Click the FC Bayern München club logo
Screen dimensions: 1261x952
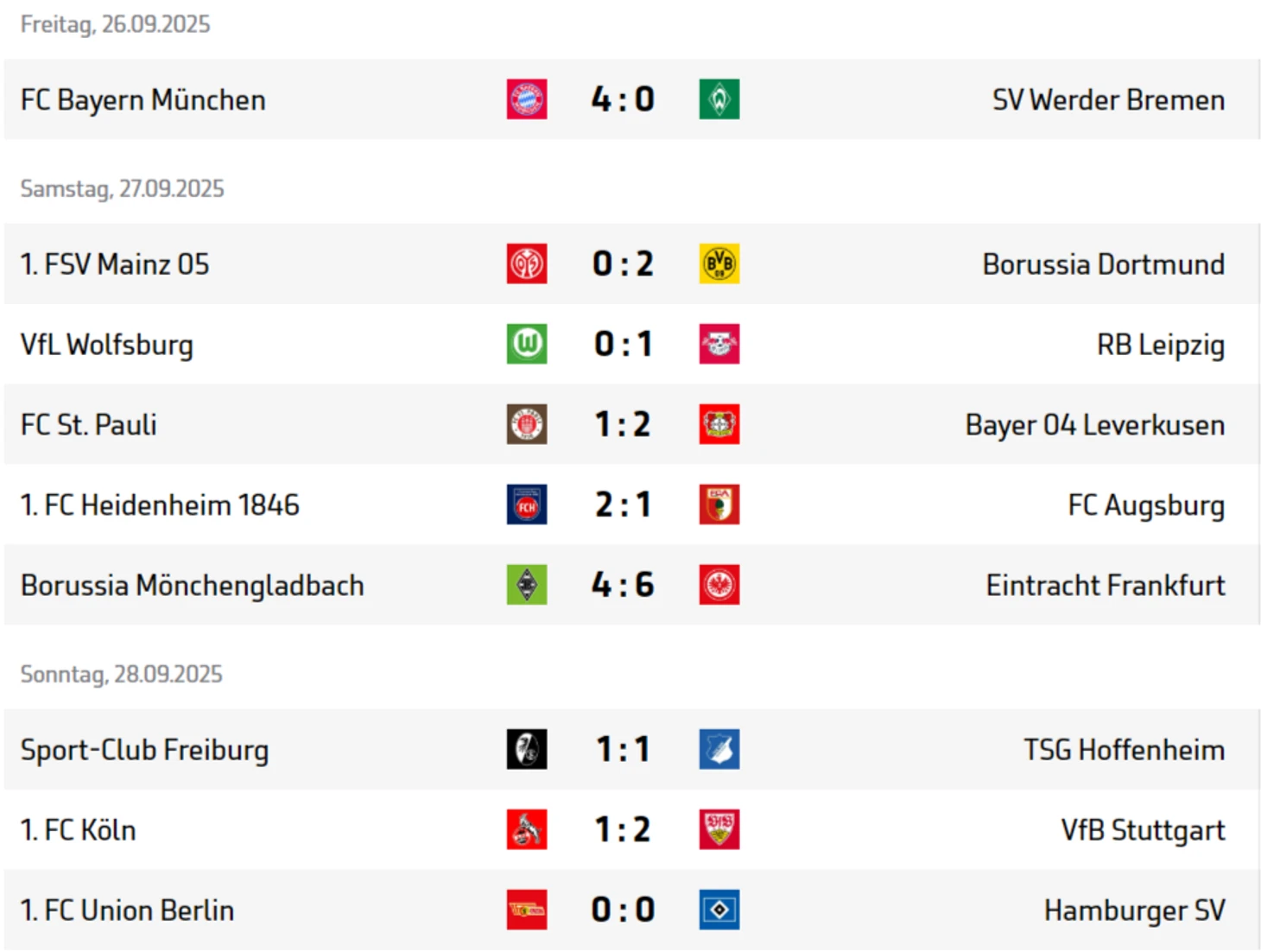coord(527,99)
